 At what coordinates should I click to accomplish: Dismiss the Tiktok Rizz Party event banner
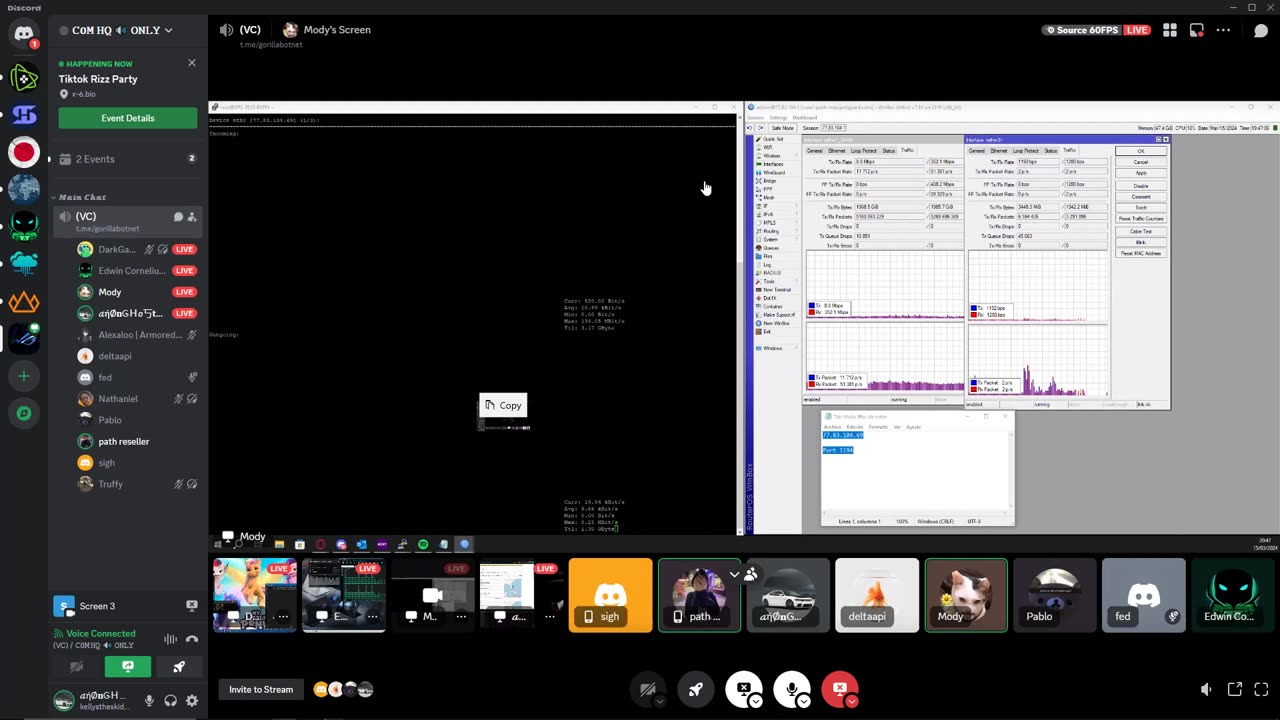coord(192,63)
